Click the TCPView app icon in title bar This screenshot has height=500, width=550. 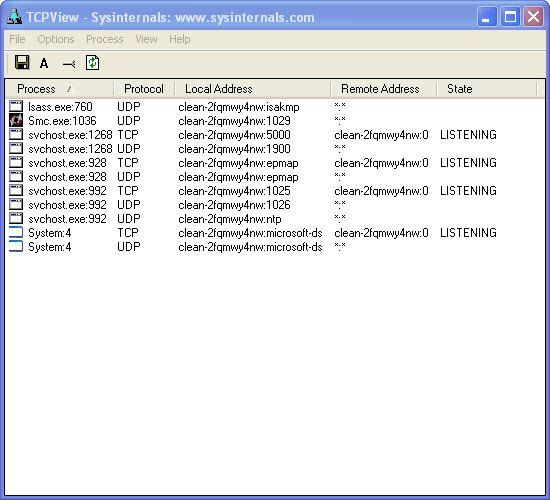pyautogui.click(x=14, y=16)
